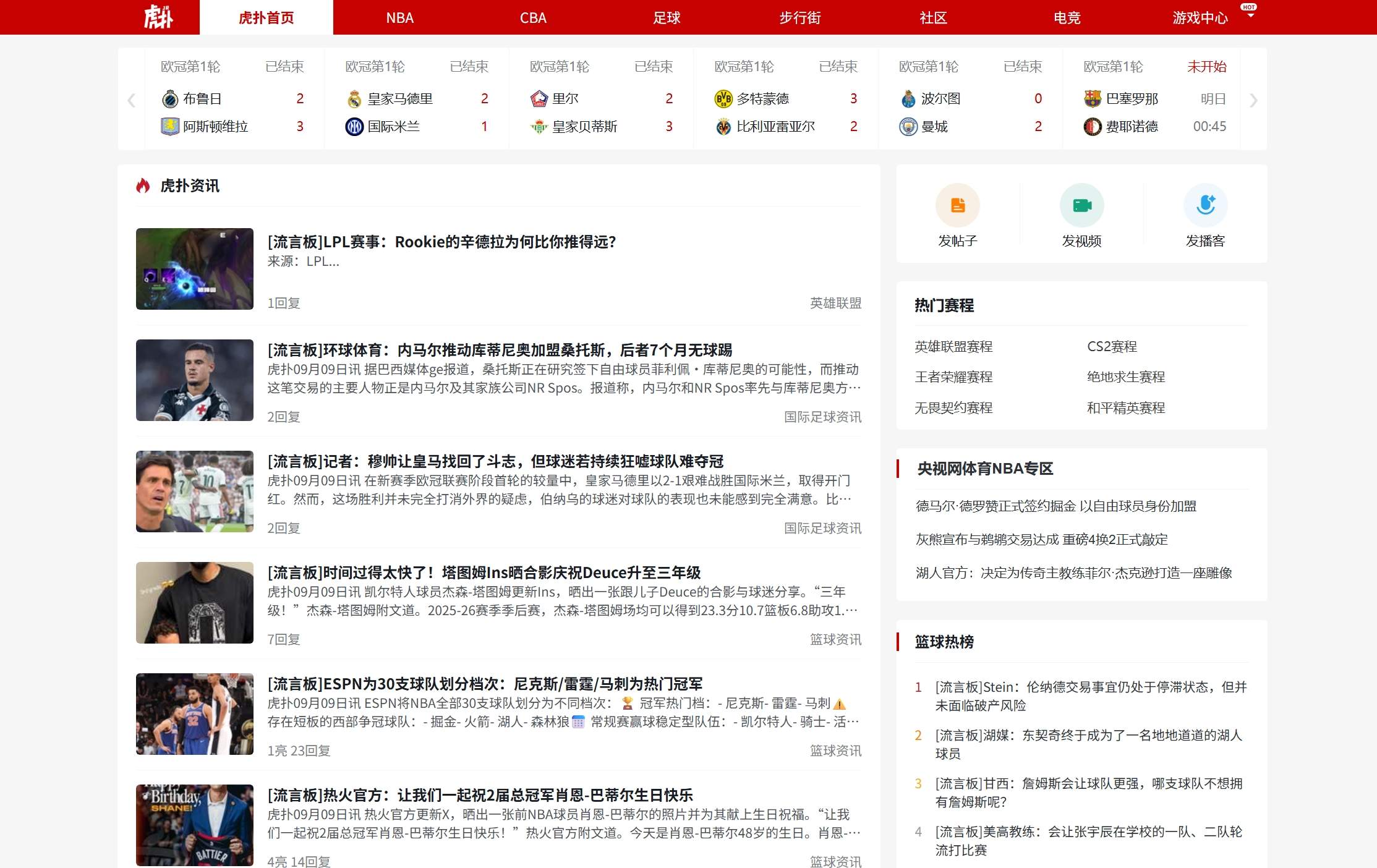Switch to the 虎扑首页 tab
This screenshot has height=868, width=1377.
266,17
